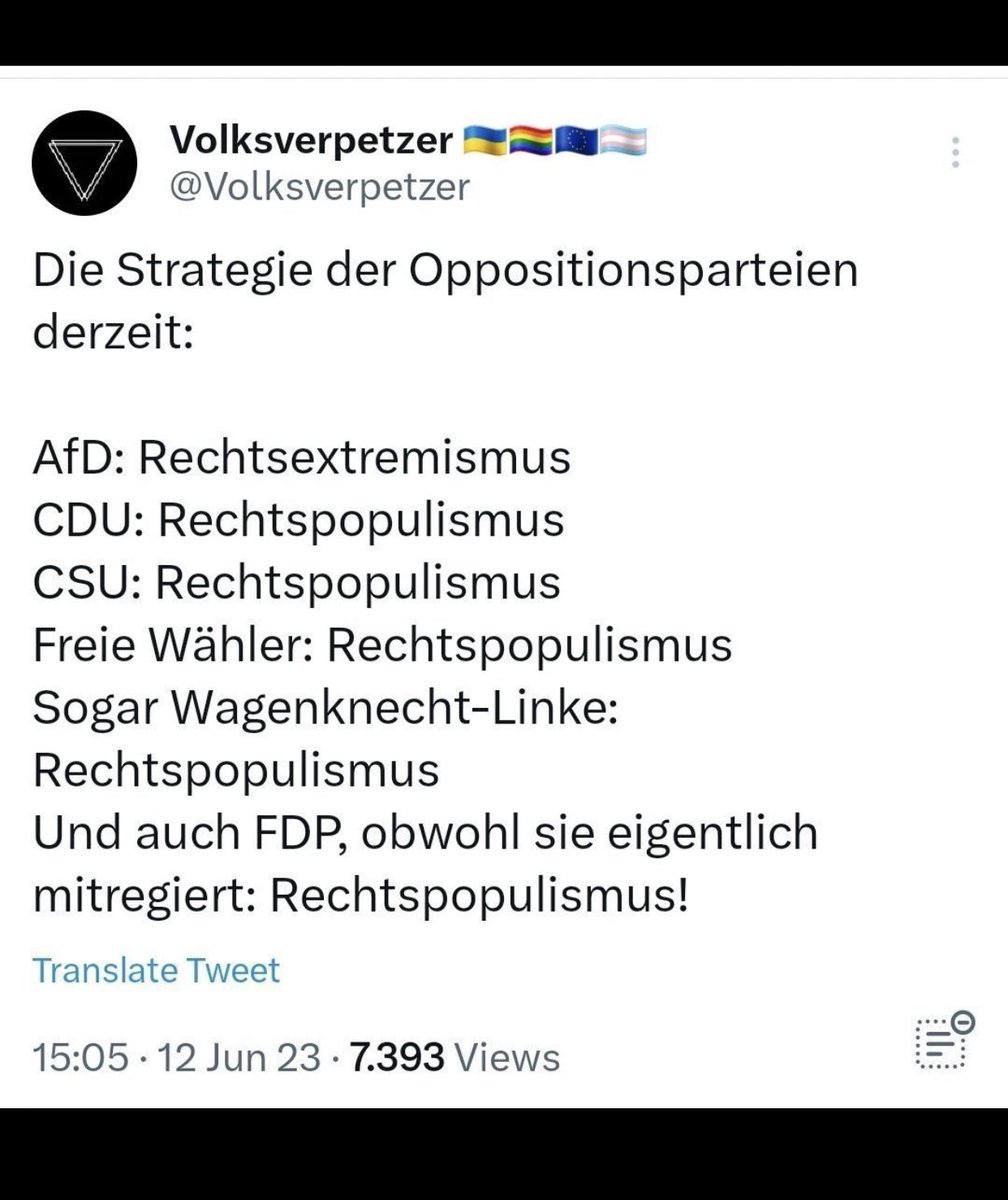Open the three-dot more options menu

click(955, 152)
